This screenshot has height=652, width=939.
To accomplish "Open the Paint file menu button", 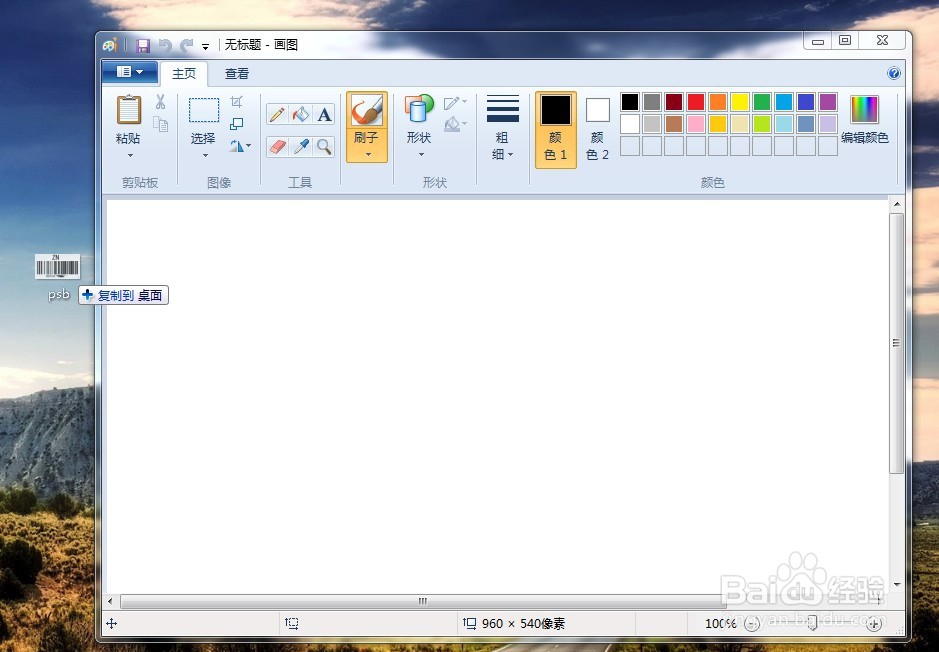I will (x=130, y=72).
